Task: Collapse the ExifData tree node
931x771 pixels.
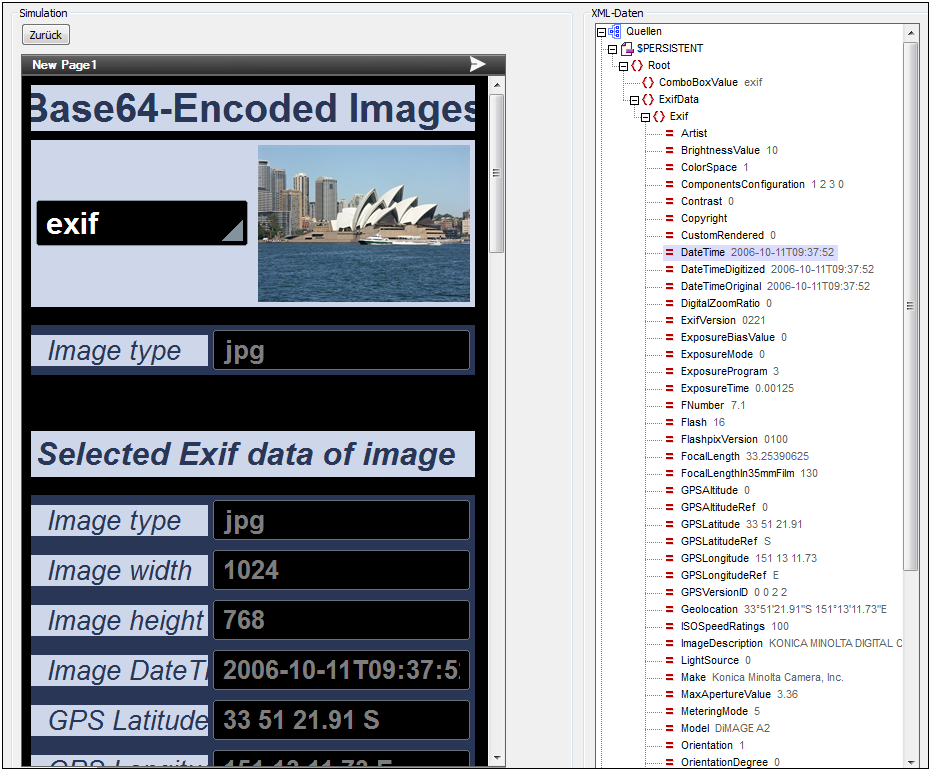Action: pyautogui.click(x=634, y=99)
